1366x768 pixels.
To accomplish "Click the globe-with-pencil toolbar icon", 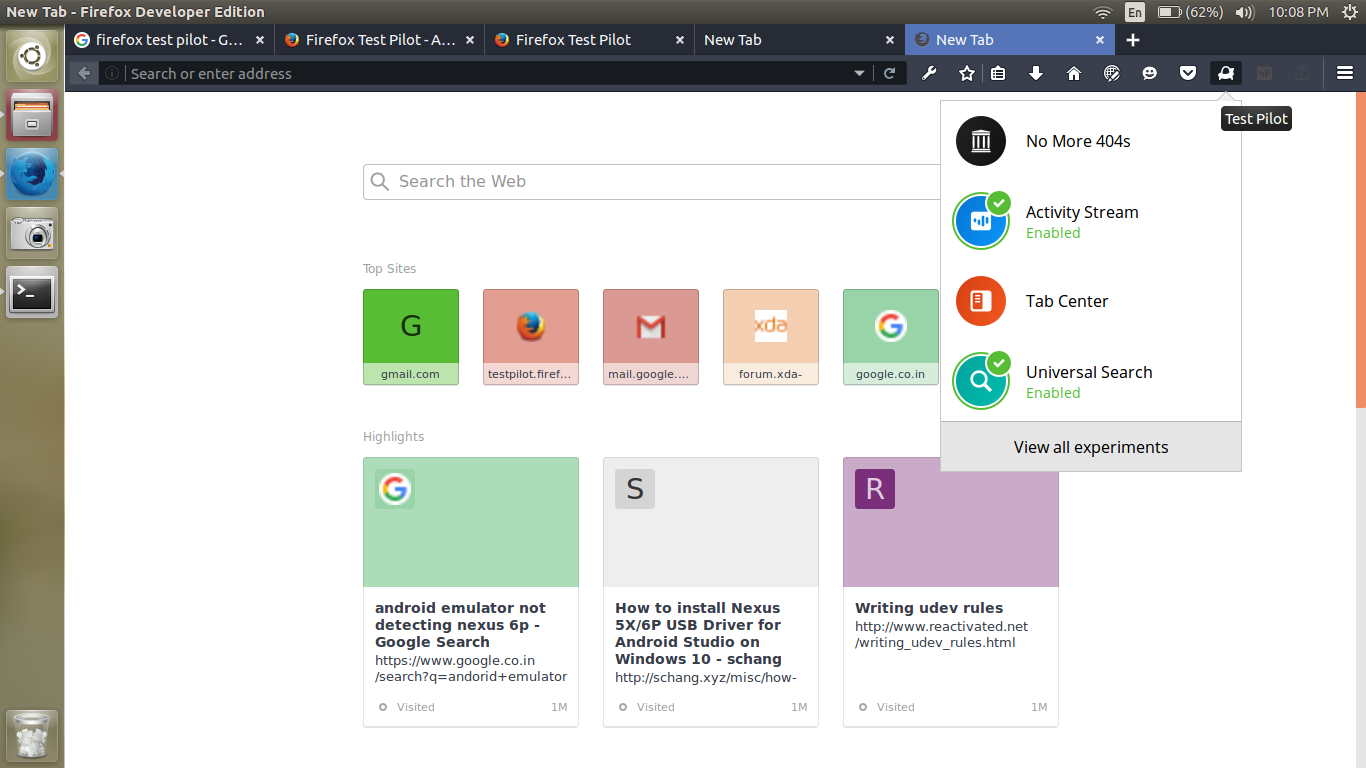I will pyautogui.click(x=1112, y=73).
